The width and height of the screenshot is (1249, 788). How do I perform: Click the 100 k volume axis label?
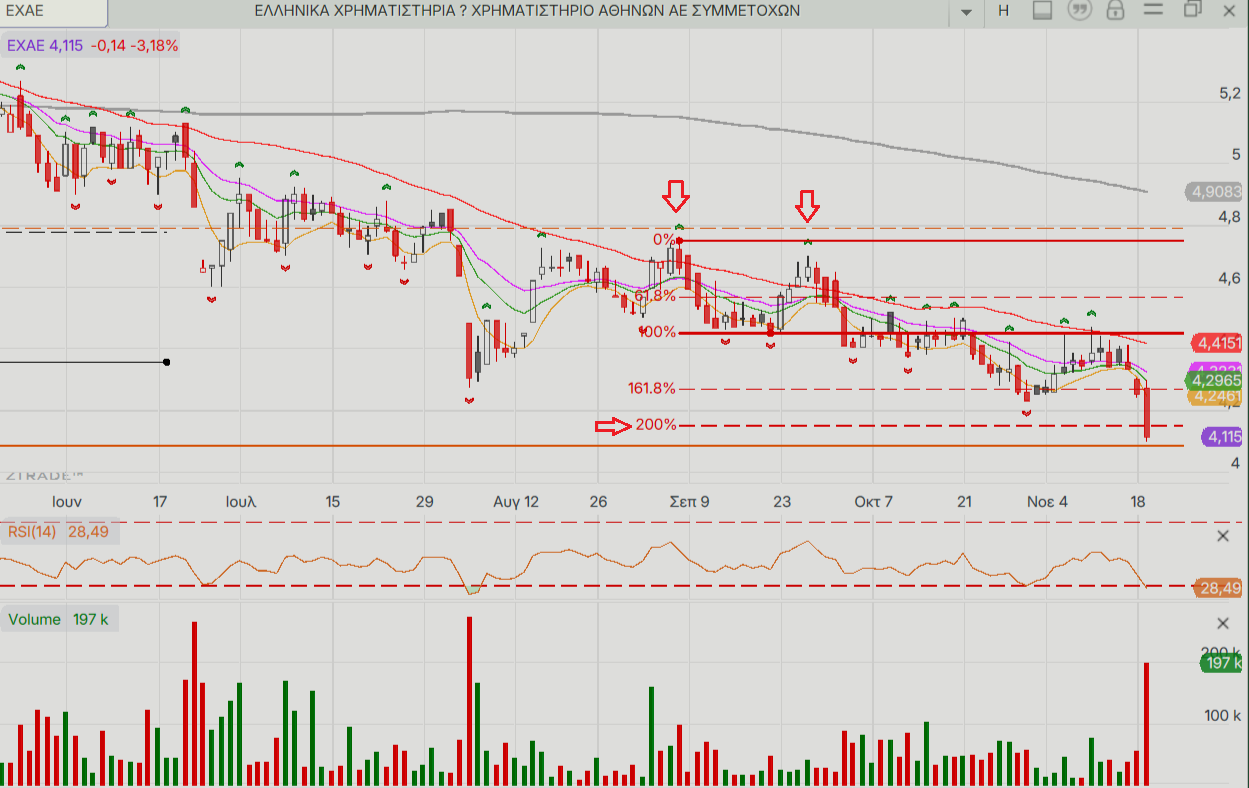pos(1221,716)
